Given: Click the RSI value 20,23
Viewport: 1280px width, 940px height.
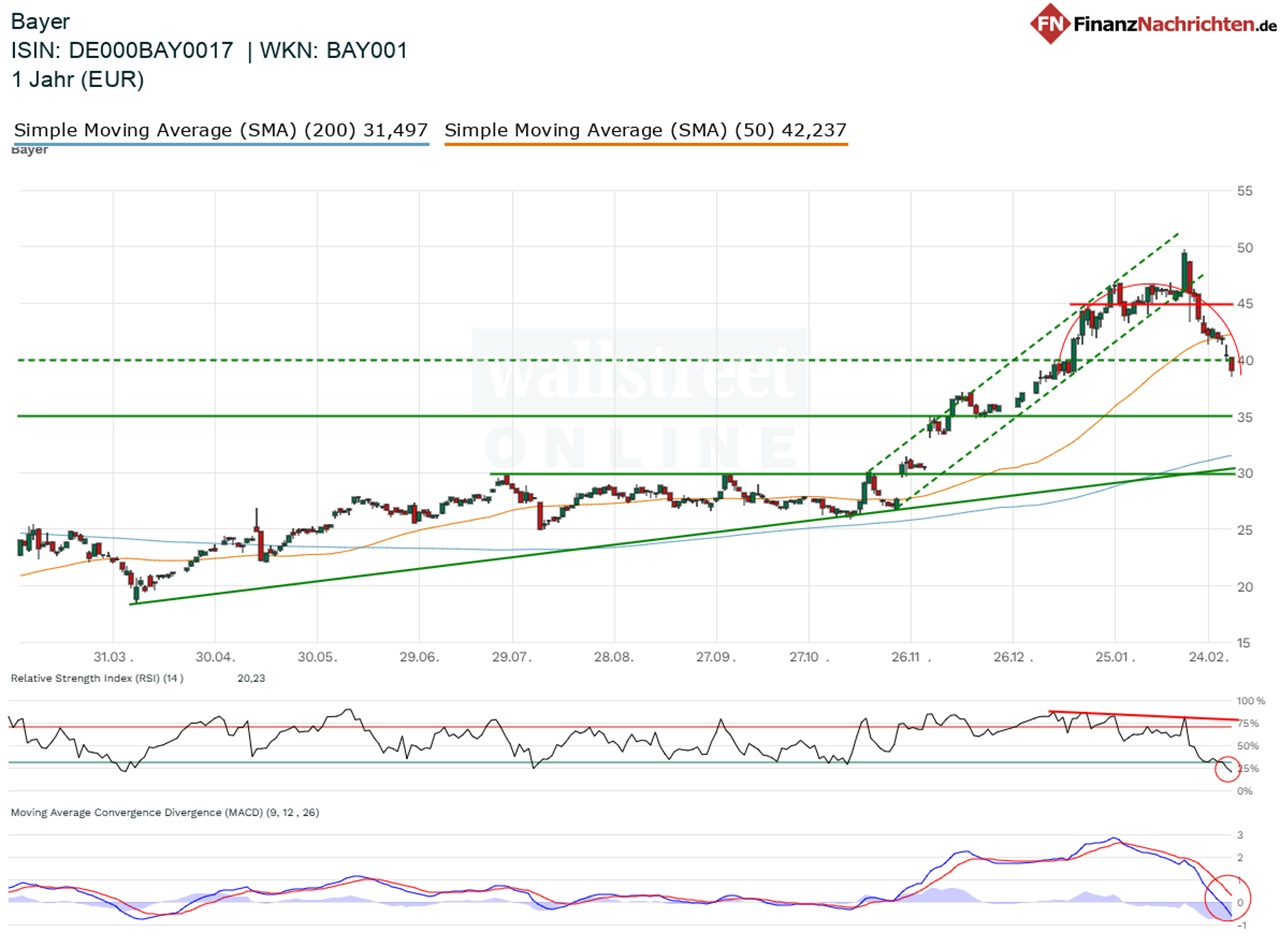Looking at the screenshot, I should coord(250,677).
